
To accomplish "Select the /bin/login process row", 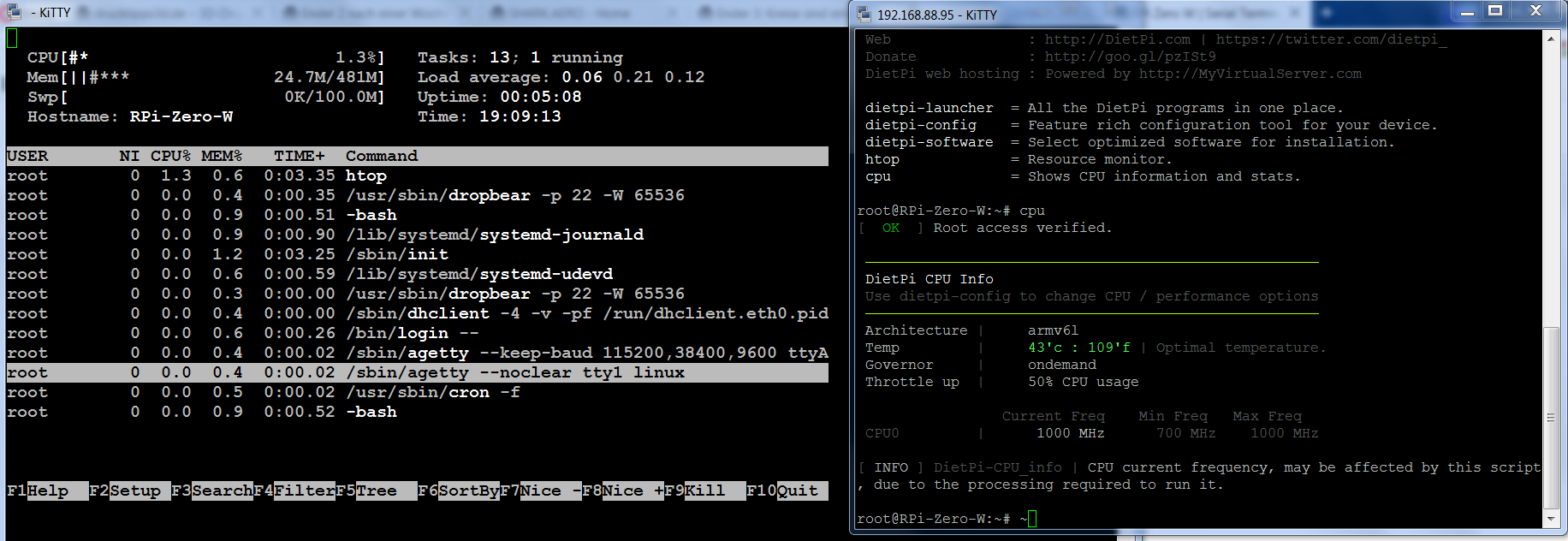I will click(417, 333).
